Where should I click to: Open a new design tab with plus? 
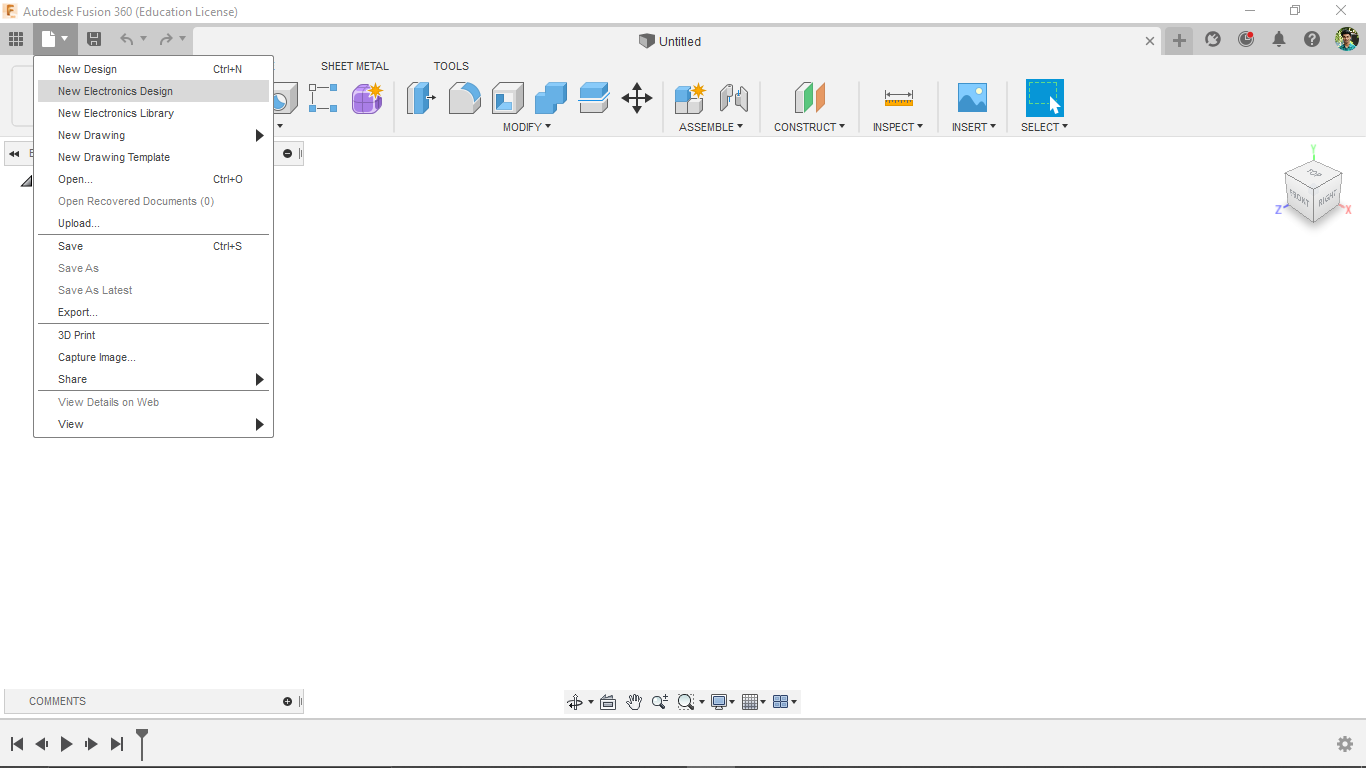click(x=1179, y=40)
